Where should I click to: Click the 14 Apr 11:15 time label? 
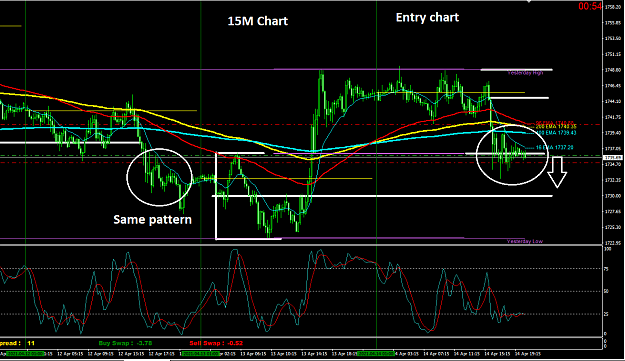click(x=467, y=353)
